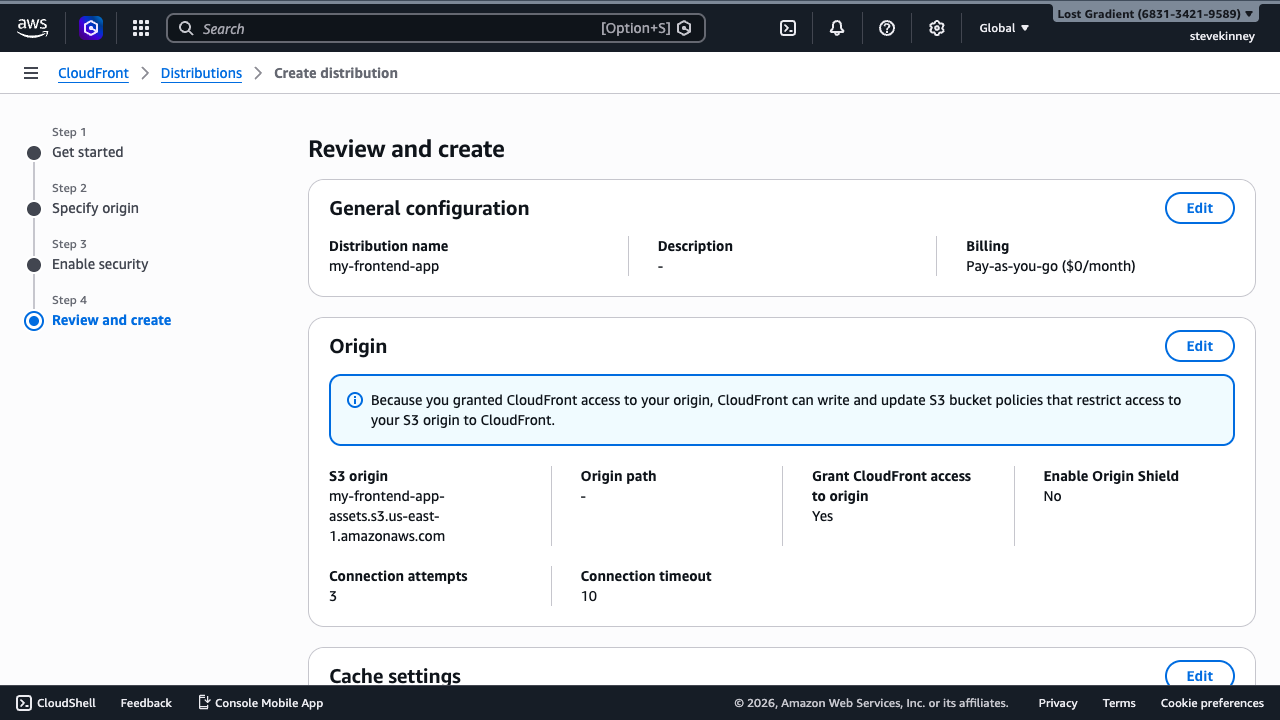Open the Global region dropdown
Image resolution: width=1280 pixels, height=720 pixels.
click(x=1004, y=28)
